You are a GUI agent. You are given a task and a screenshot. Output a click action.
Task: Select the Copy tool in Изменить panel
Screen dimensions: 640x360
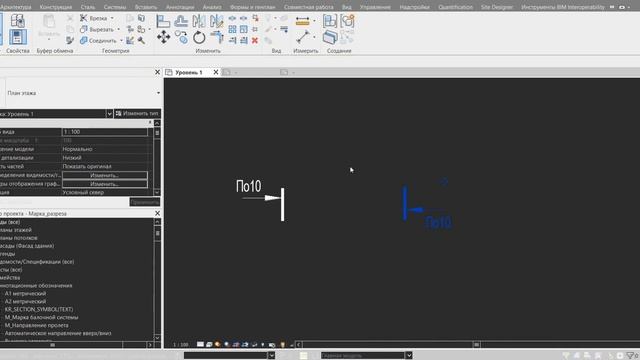pyautogui.click(x=181, y=37)
